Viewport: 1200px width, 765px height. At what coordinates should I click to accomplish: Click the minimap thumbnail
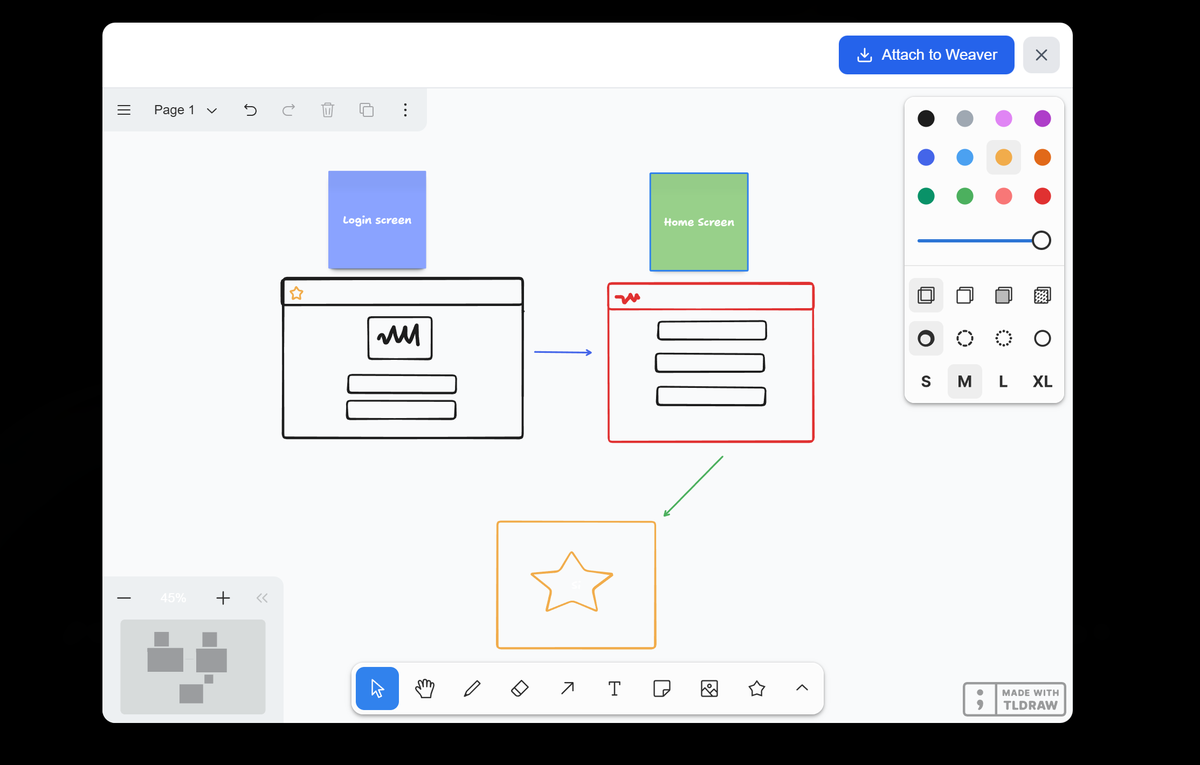click(193, 667)
